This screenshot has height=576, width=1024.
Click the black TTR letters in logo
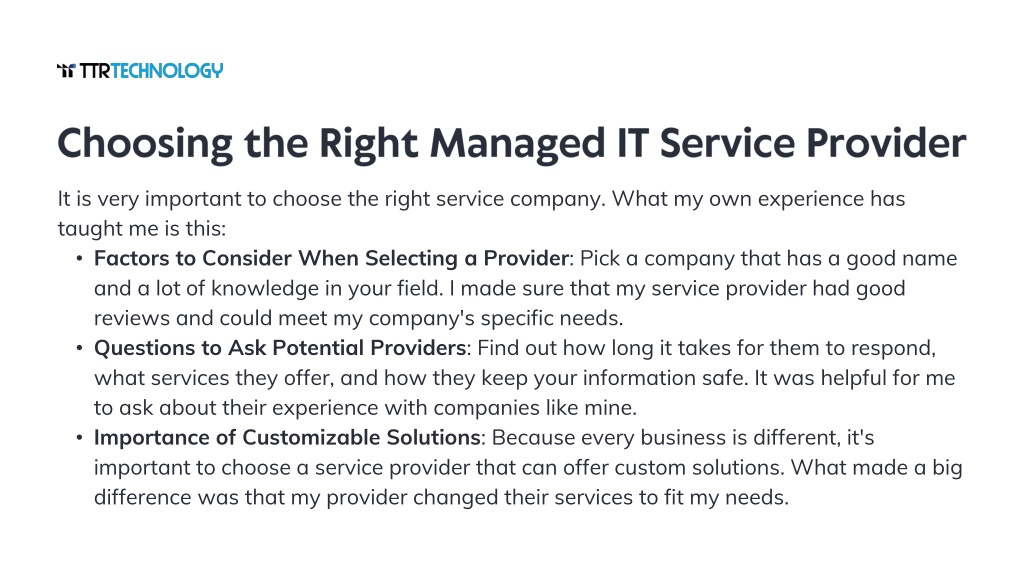95,71
